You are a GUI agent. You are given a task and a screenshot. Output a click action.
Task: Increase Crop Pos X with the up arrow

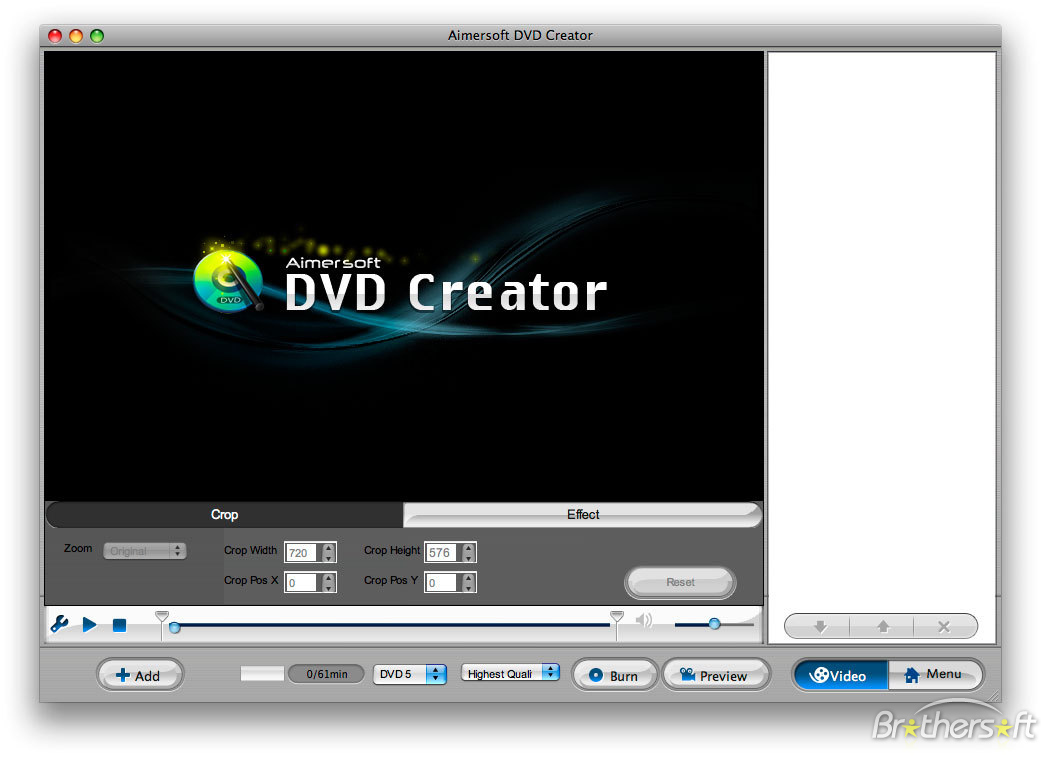(329, 578)
